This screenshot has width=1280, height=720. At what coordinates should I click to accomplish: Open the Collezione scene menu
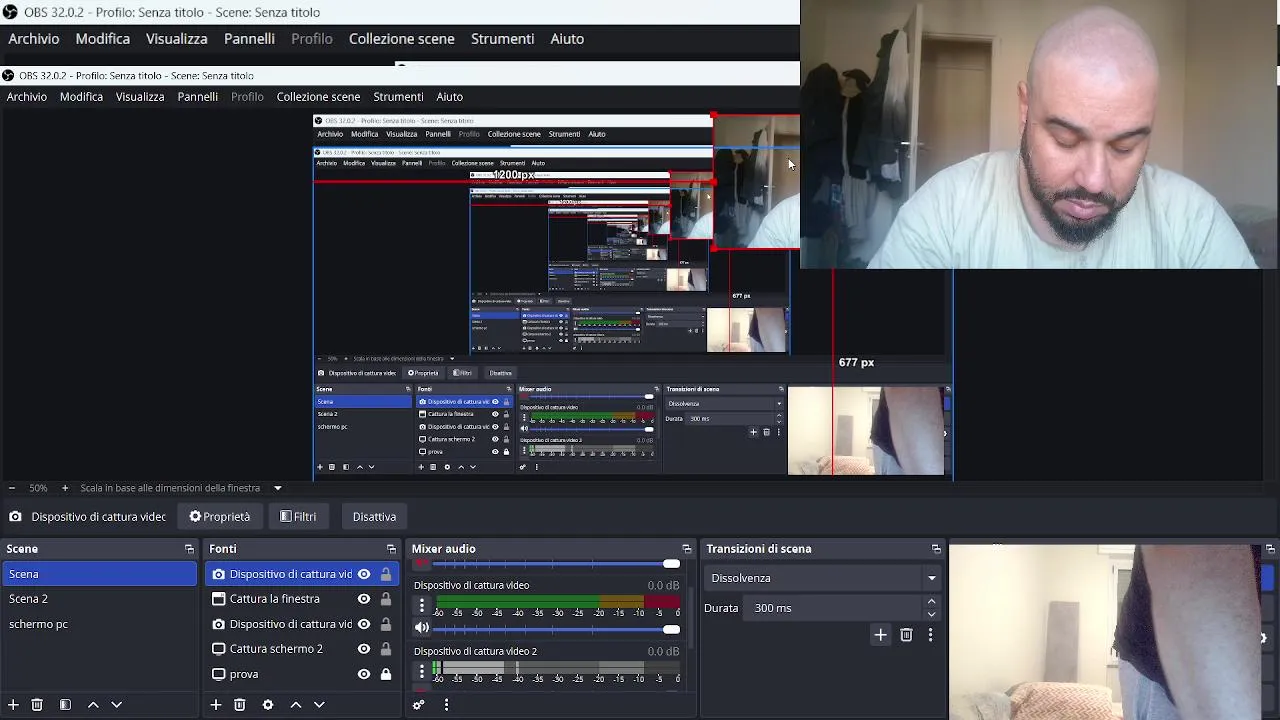[x=402, y=39]
